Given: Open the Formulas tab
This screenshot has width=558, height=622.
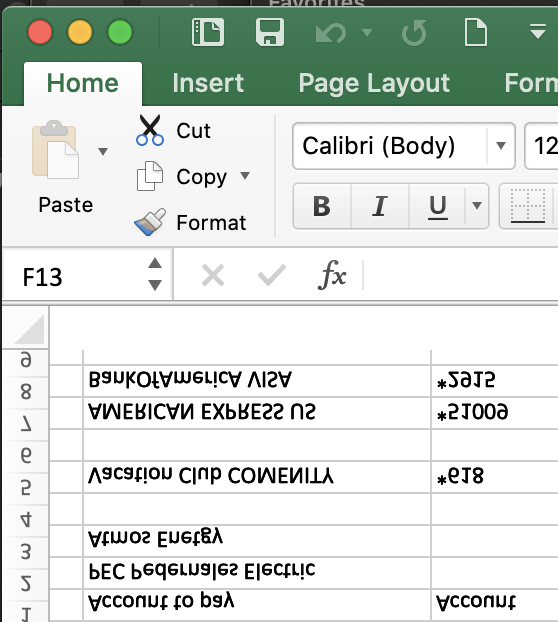Looking at the screenshot, I should pyautogui.click(x=531, y=83).
